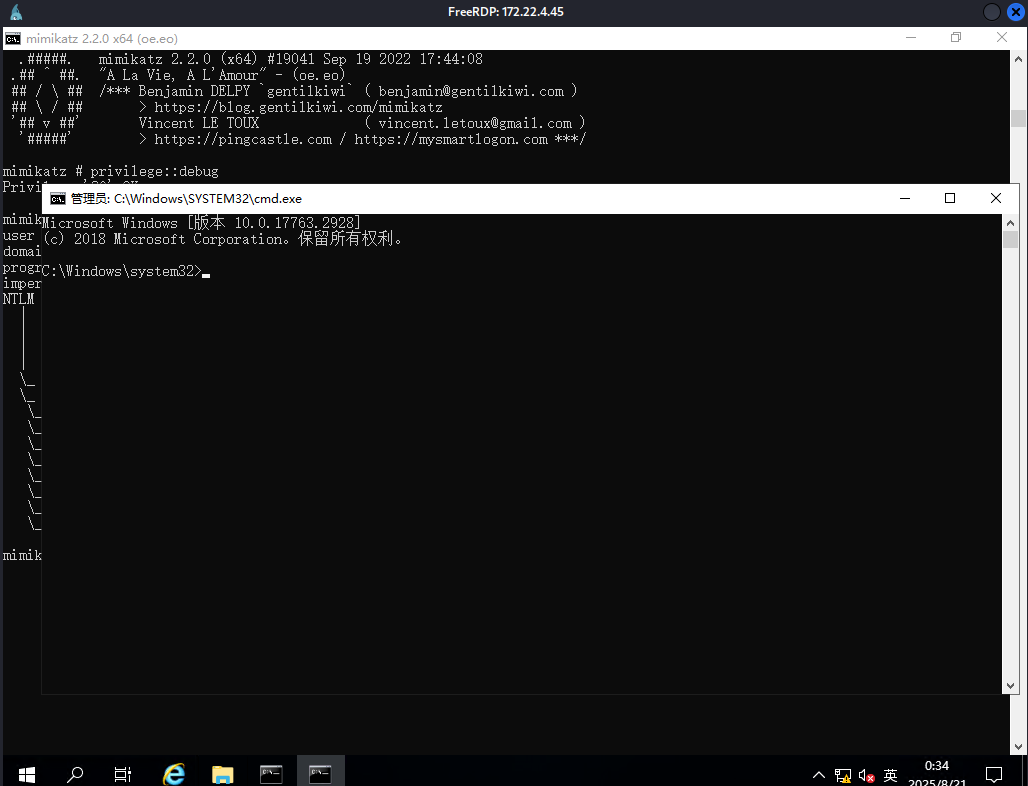The height and width of the screenshot is (786, 1028).
Task: Click the C:\Windows\system32> prompt line
Action: 122,271
